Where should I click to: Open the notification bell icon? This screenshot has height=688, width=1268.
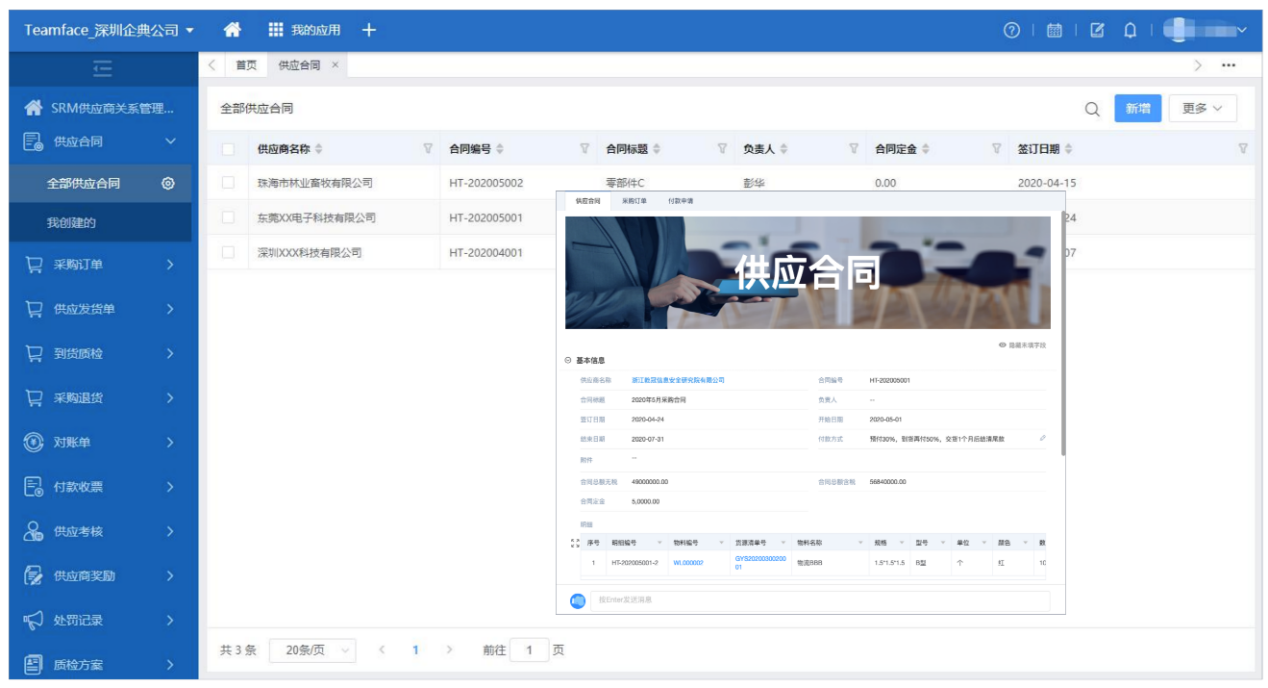[x=1131, y=29]
